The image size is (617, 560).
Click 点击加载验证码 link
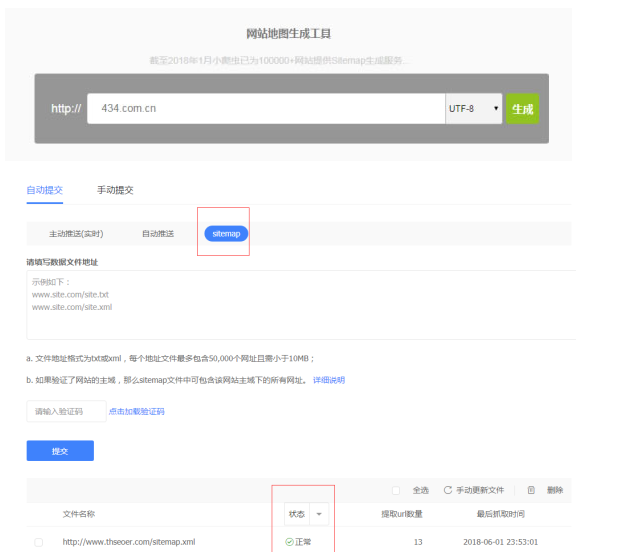point(136,411)
